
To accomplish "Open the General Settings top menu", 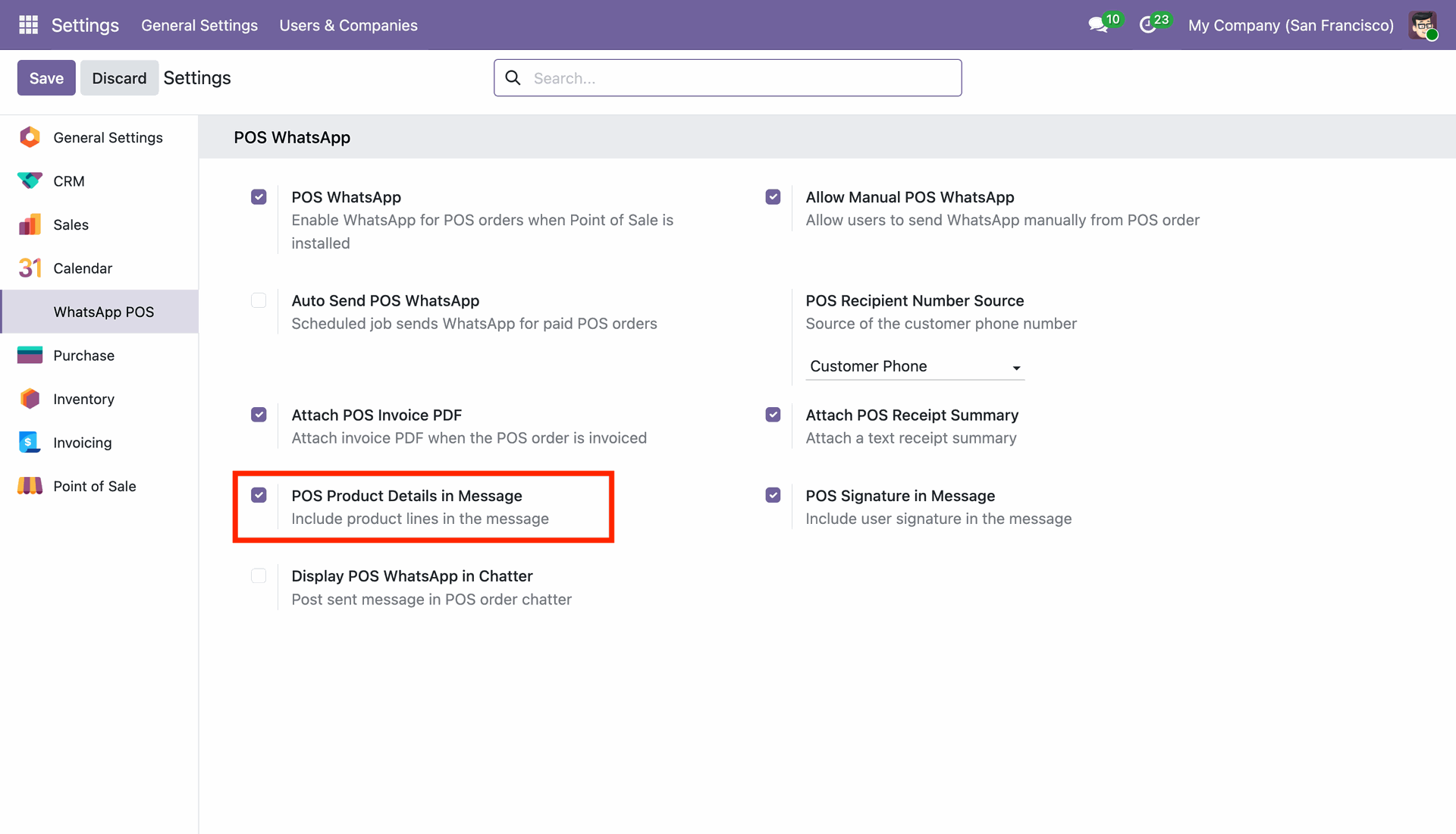I will [x=199, y=25].
